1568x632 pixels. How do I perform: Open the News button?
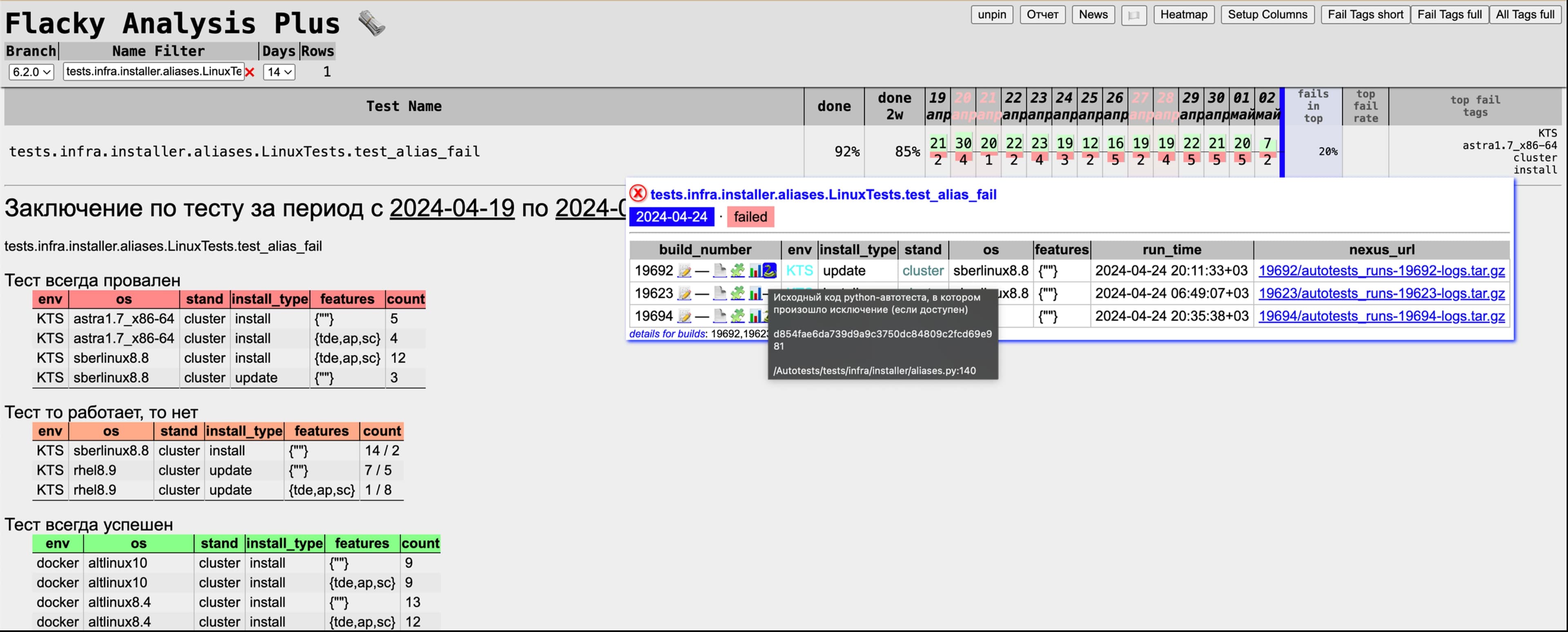coord(1093,15)
